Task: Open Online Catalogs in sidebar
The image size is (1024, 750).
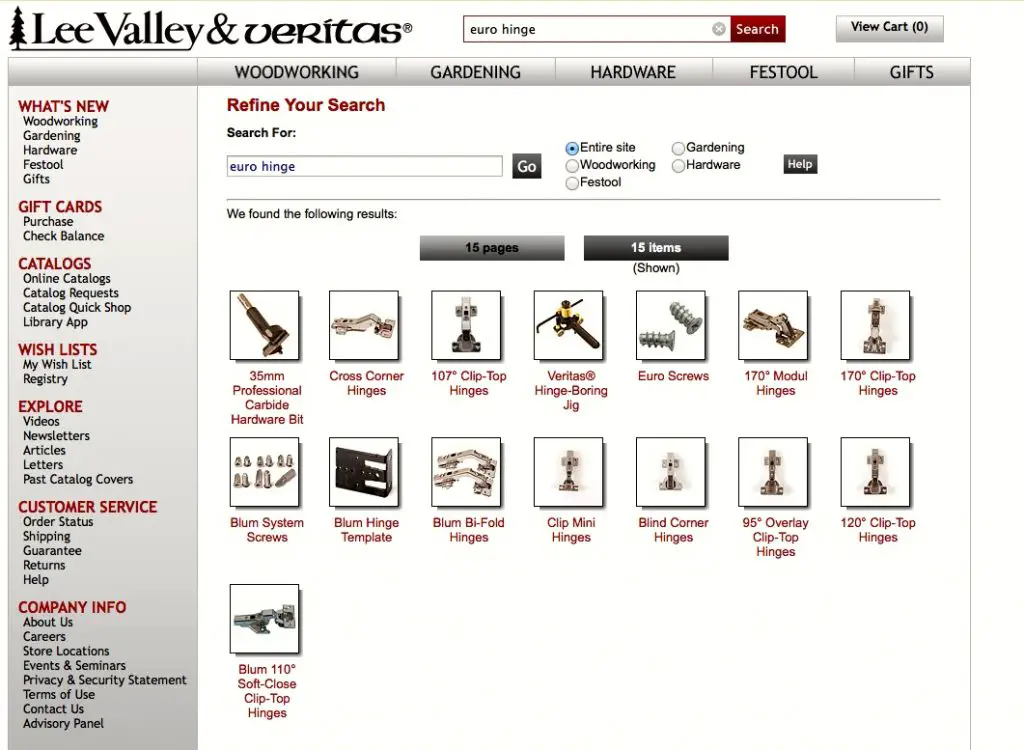Action: pyautogui.click(x=67, y=278)
